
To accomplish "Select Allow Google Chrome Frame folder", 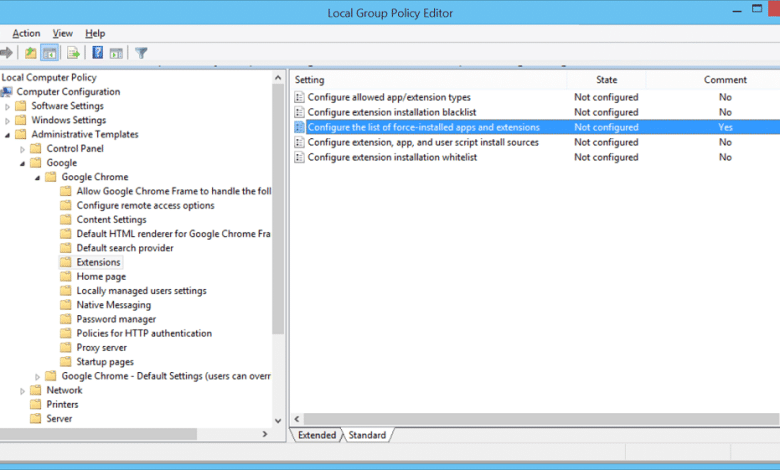I will pyautogui.click(x=174, y=191).
